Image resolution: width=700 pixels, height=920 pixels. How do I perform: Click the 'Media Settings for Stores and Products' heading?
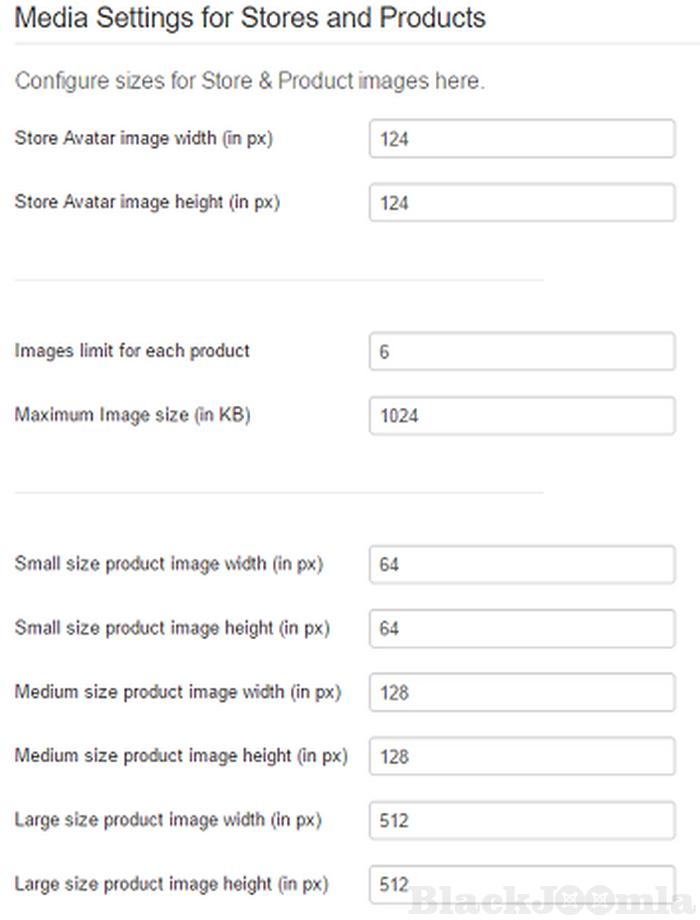click(x=250, y=18)
